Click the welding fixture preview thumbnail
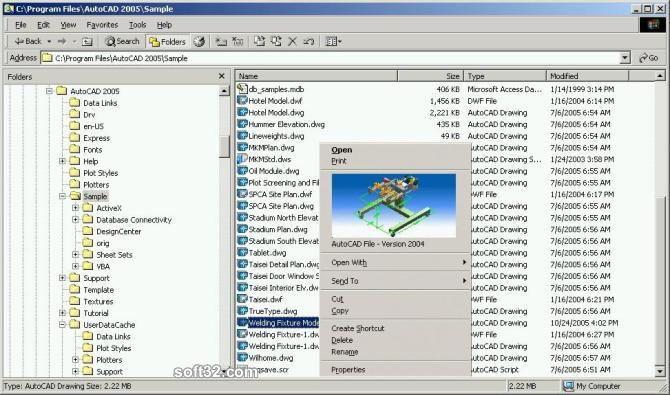Image resolution: width=670 pixels, height=395 pixels. click(394, 205)
